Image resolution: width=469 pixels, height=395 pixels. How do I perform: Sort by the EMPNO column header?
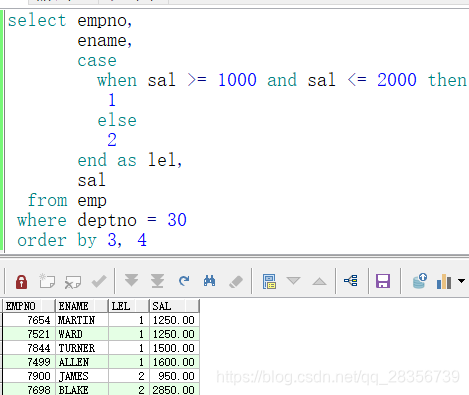[29, 306]
